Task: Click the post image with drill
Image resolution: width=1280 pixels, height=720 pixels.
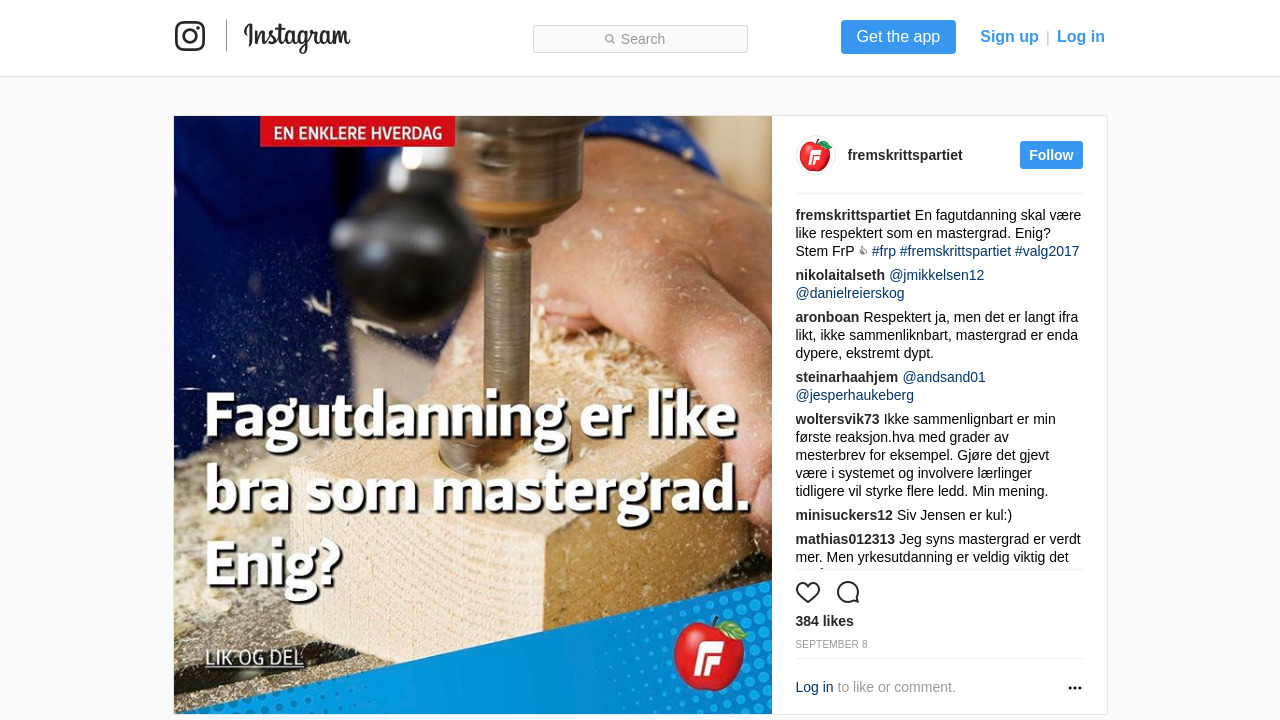Action: 473,415
